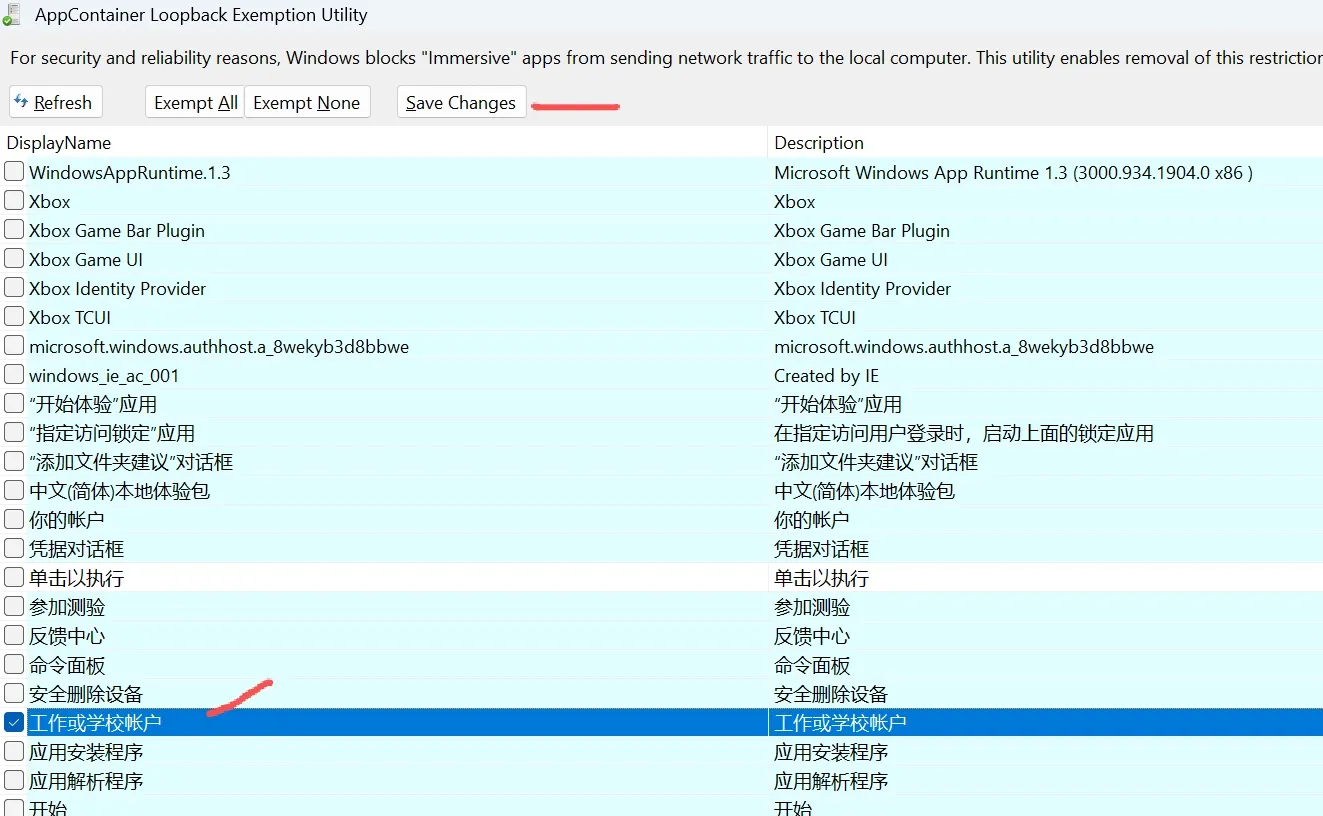Click the AppContainer utility title bar icon

(x=11, y=15)
